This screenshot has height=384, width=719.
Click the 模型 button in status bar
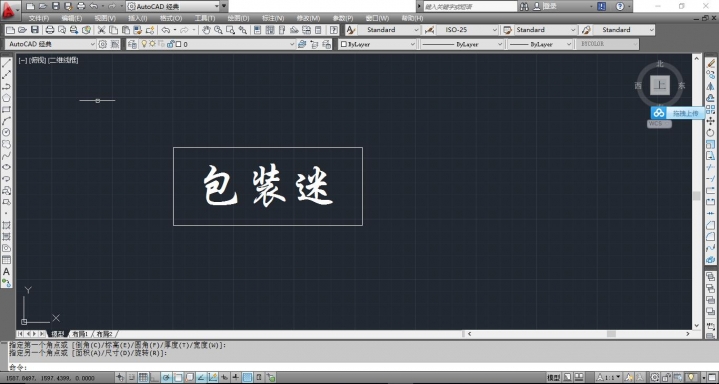[553, 378]
